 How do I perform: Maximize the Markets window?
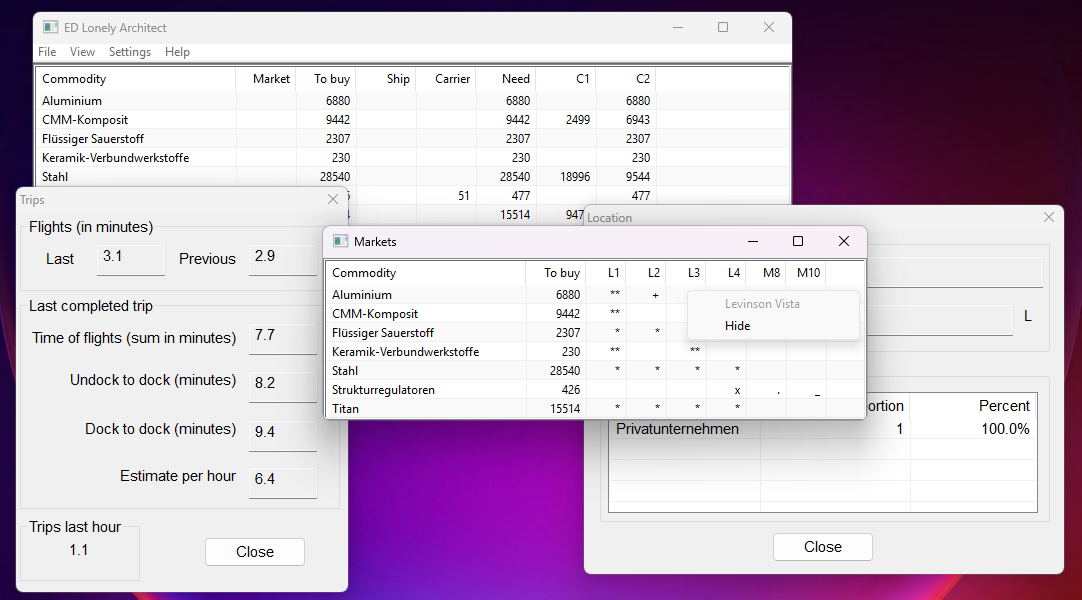point(798,241)
